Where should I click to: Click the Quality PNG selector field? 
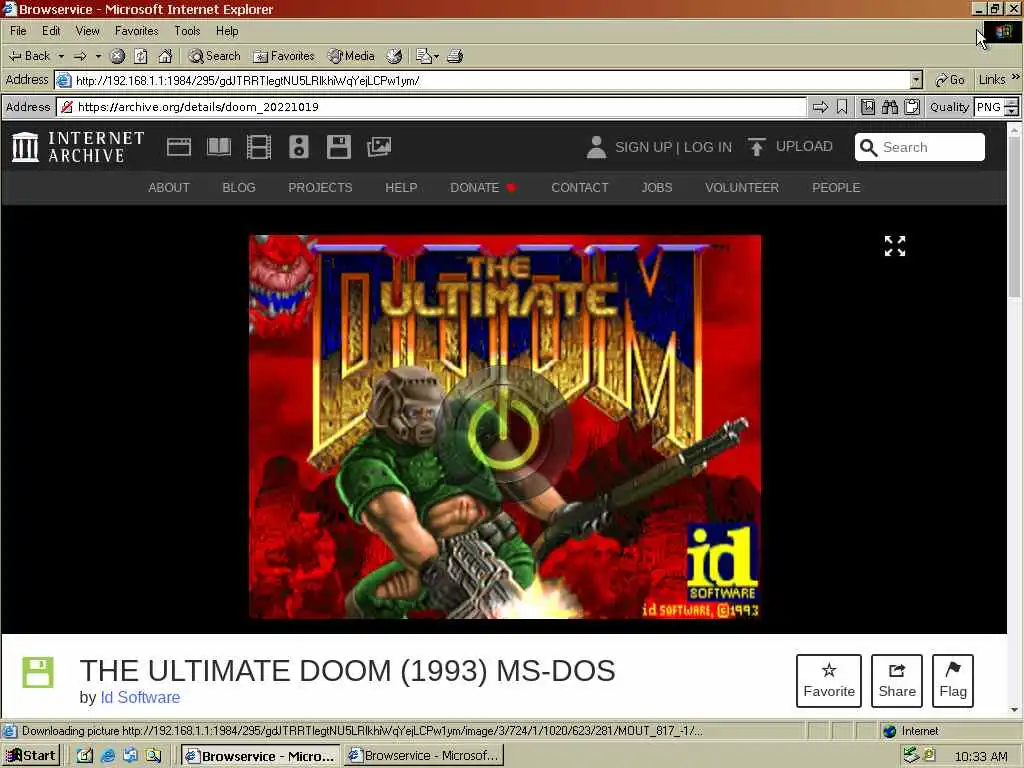pyautogui.click(x=989, y=107)
